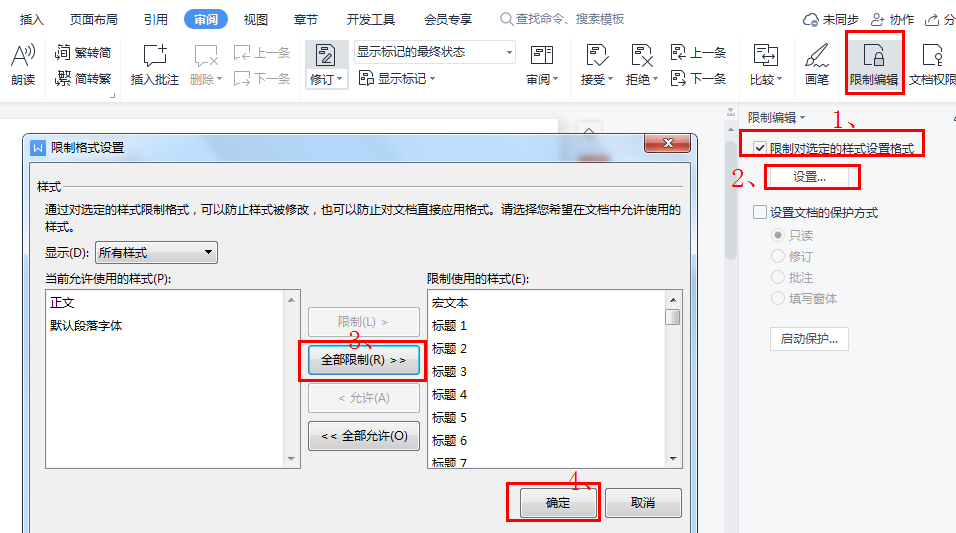Screen dimensions: 956x533
Task: Select the 画笔 pen tool
Action: 816,63
